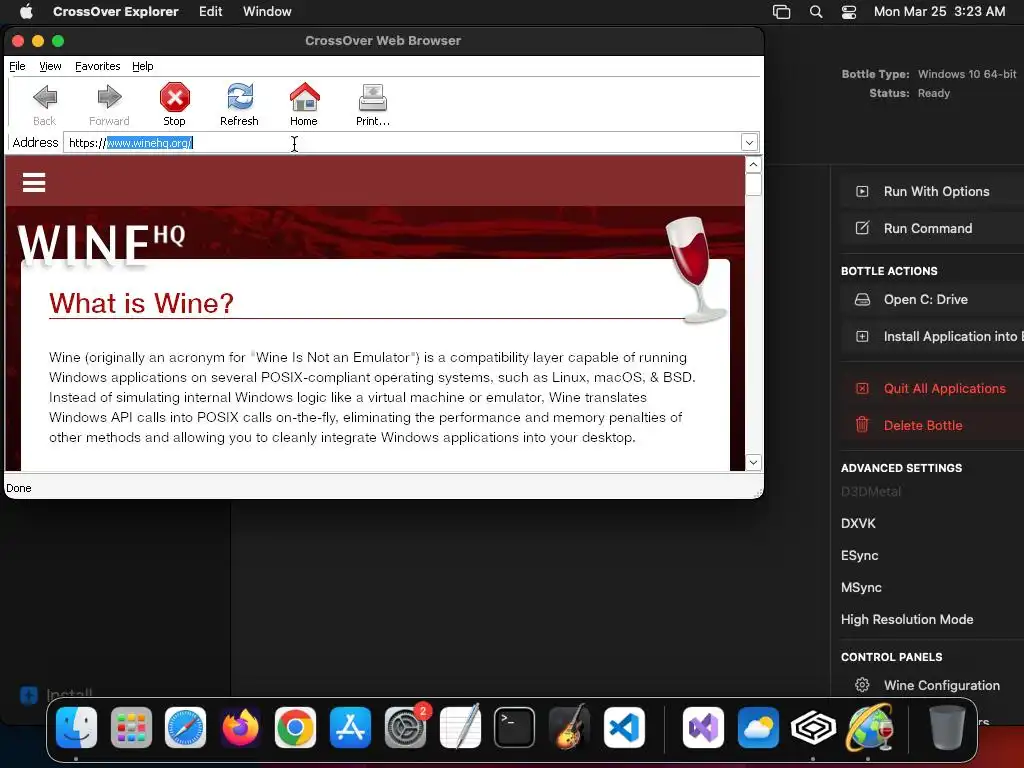Image resolution: width=1024 pixels, height=768 pixels.
Task: Expand the Address bar history dropdown
Action: coord(749,142)
